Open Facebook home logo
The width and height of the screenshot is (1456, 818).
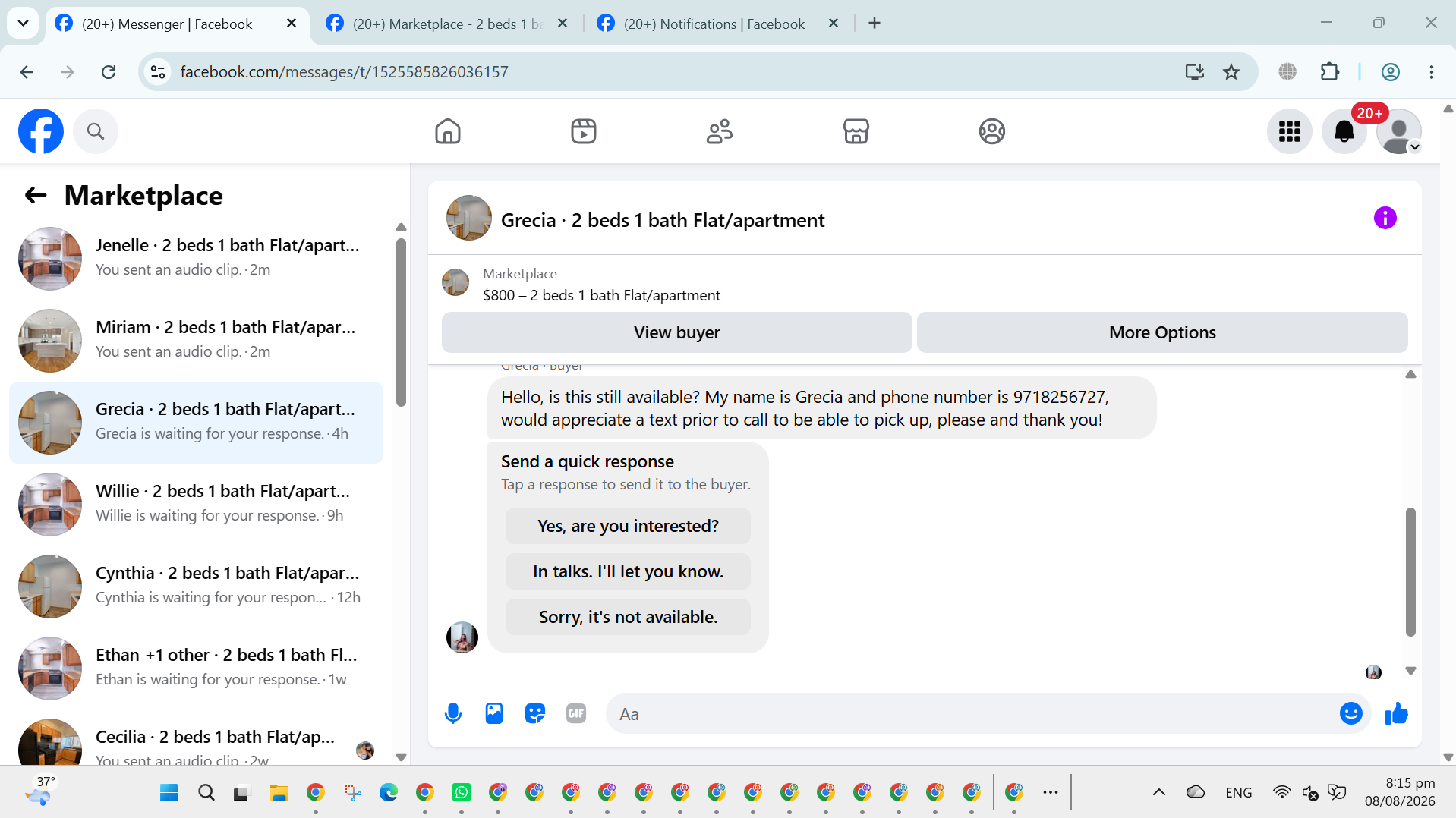point(41,131)
